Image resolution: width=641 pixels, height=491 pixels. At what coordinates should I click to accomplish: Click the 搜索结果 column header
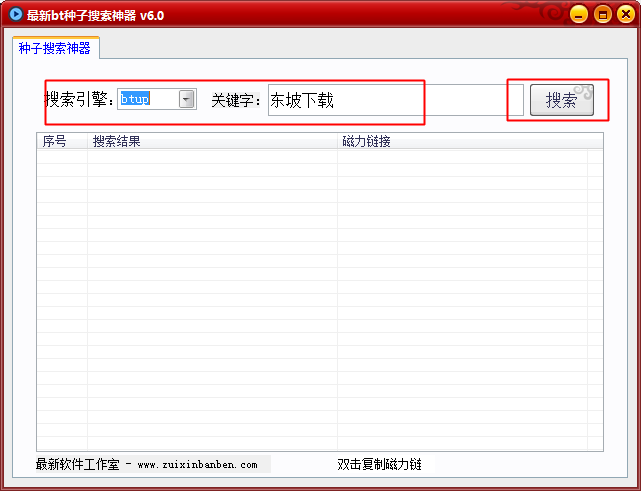[x=117, y=141]
